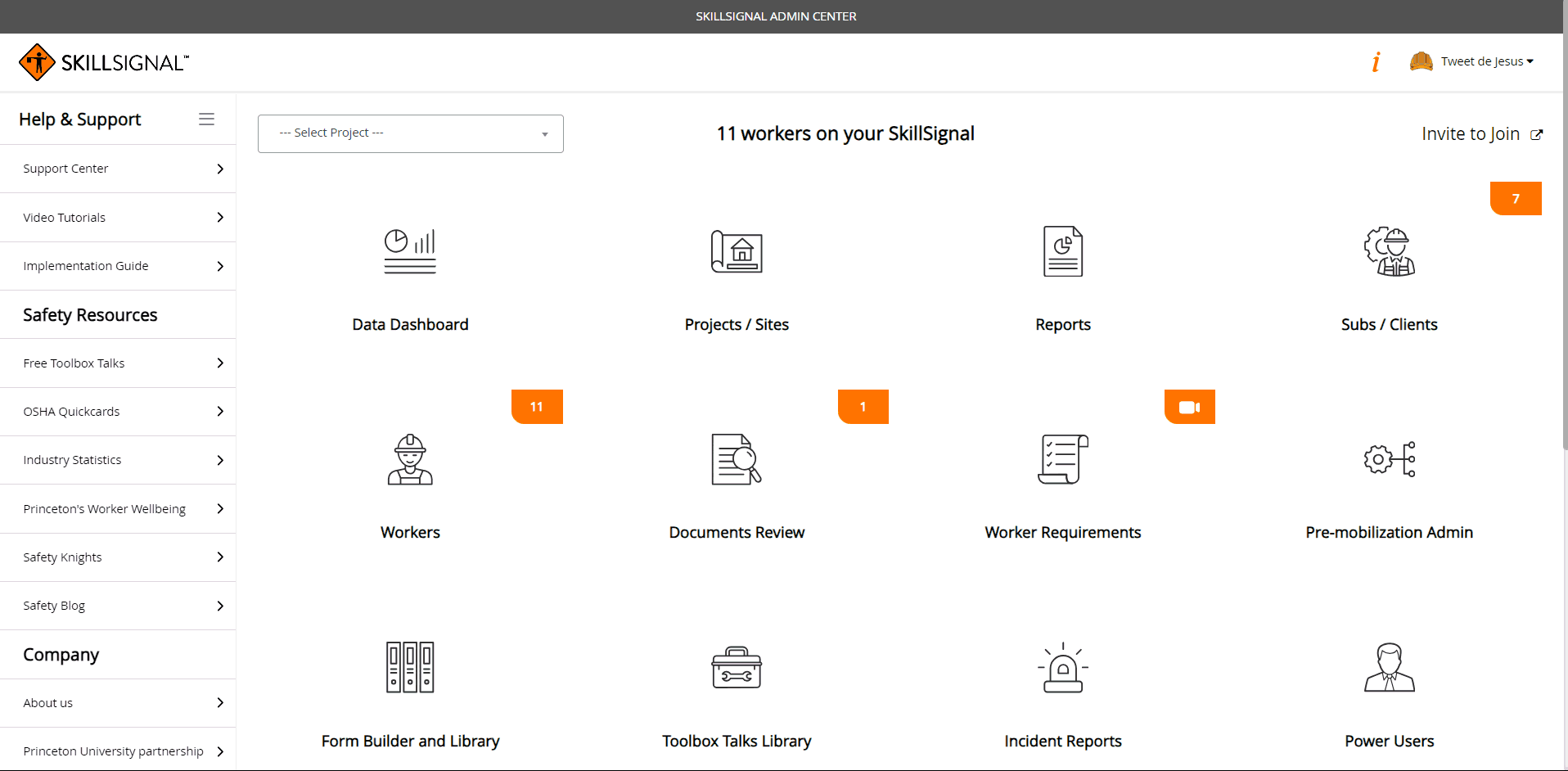The width and height of the screenshot is (1568, 771).
Task: Click the Power Users label
Action: (1390, 741)
